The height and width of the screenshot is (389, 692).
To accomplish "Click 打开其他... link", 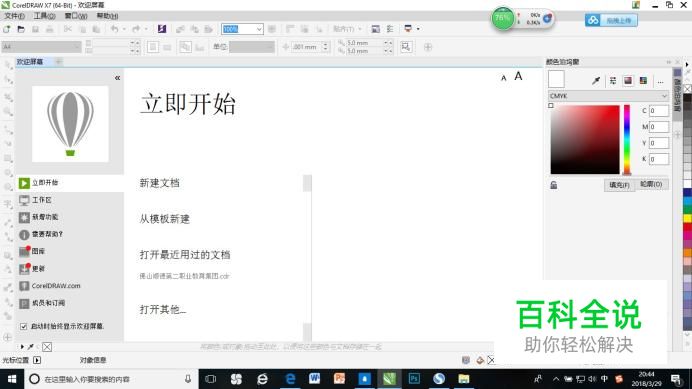I will pyautogui.click(x=163, y=309).
